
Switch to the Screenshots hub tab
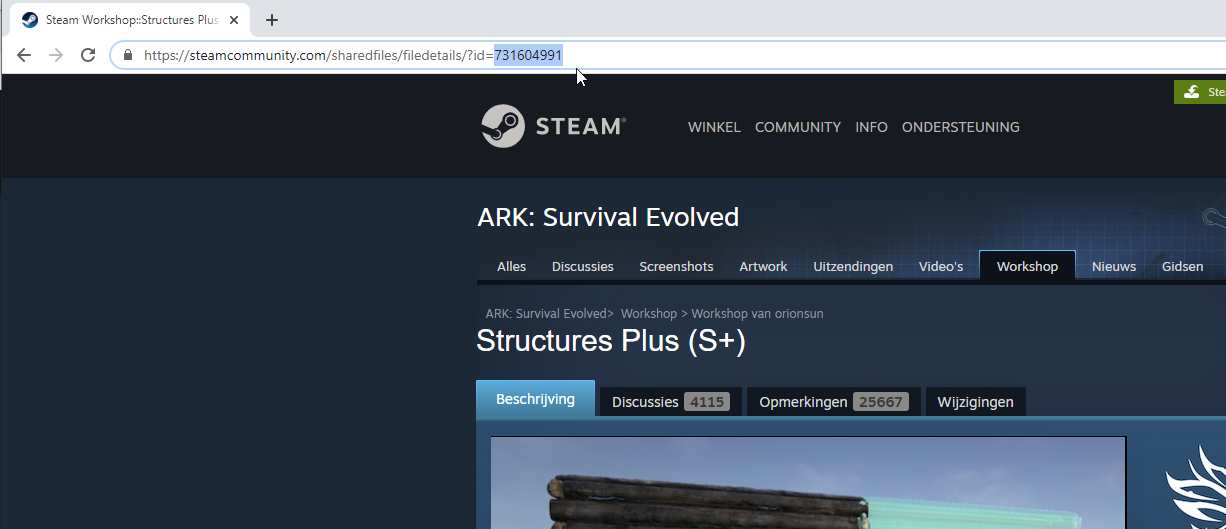pyautogui.click(x=677, y=266)
